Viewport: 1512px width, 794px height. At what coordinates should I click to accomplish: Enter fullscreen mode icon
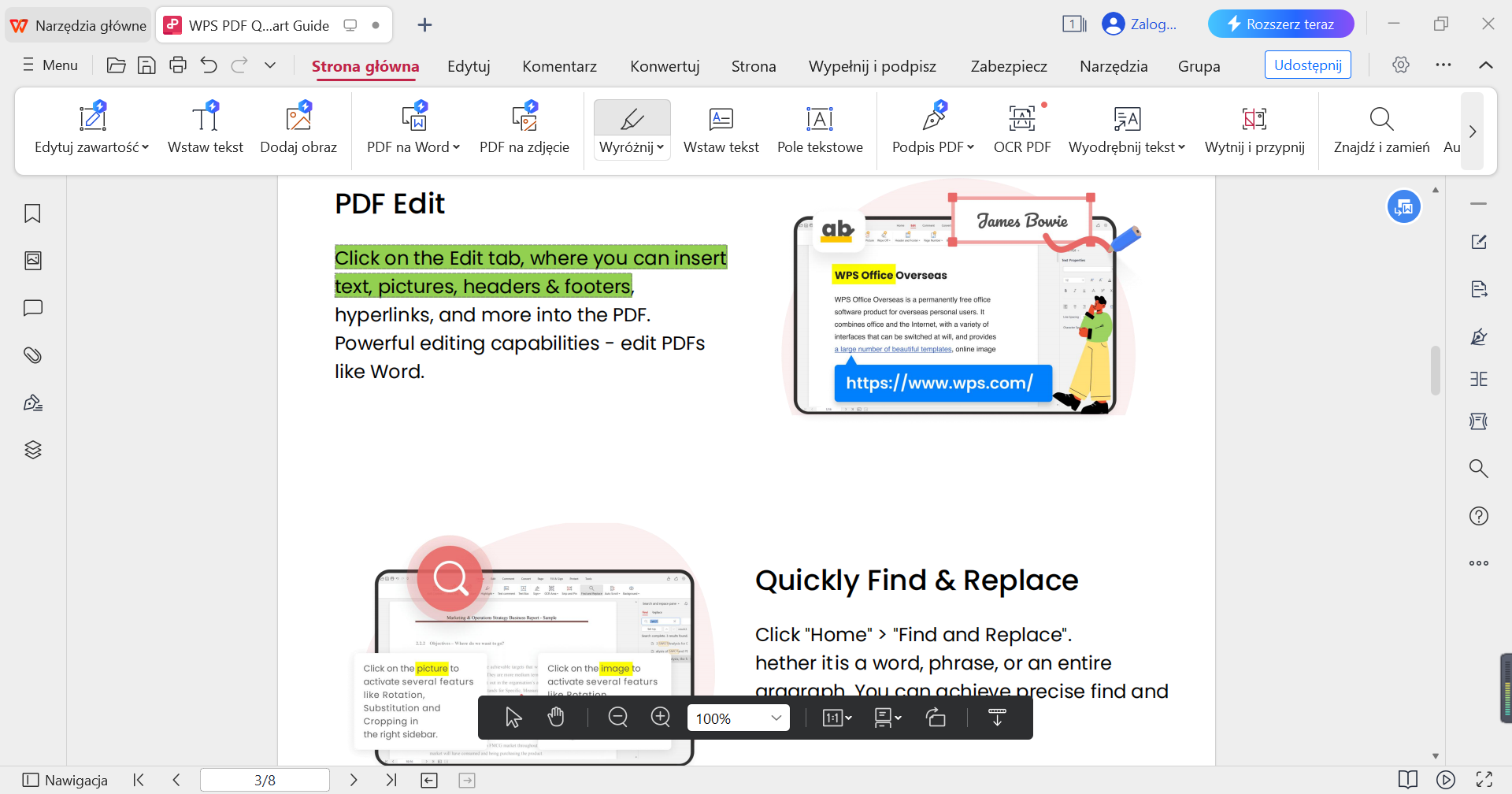pyautogui.click(x=1484, y=781)
